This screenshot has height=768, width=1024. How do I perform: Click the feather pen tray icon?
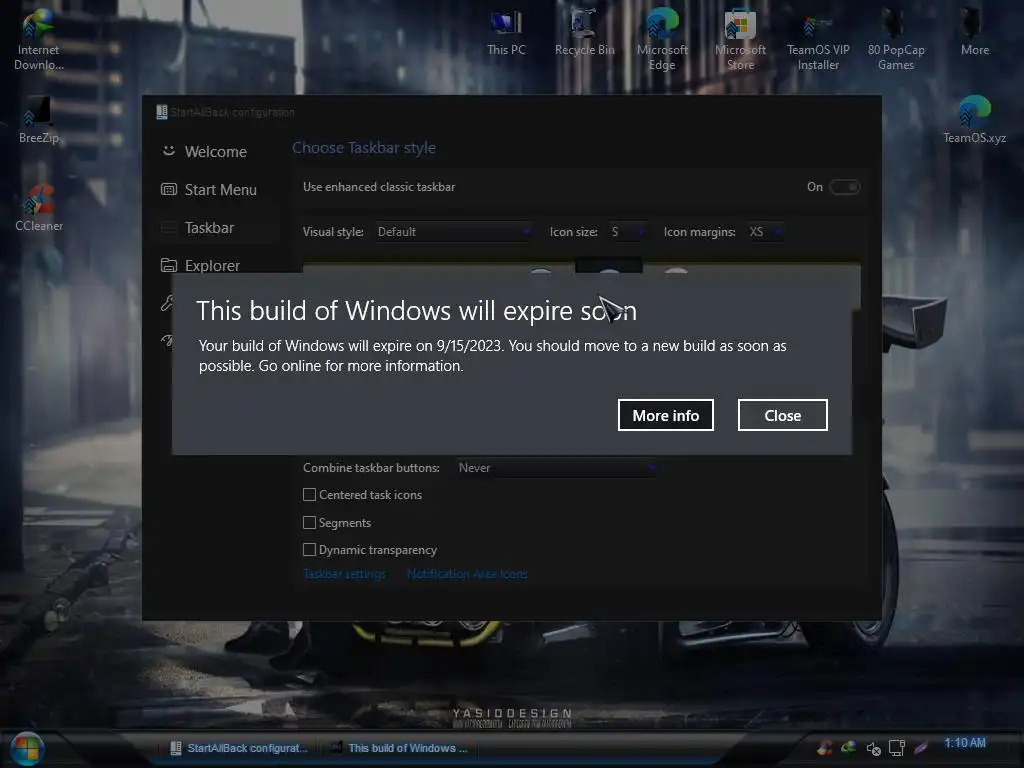tap(921, 748)
